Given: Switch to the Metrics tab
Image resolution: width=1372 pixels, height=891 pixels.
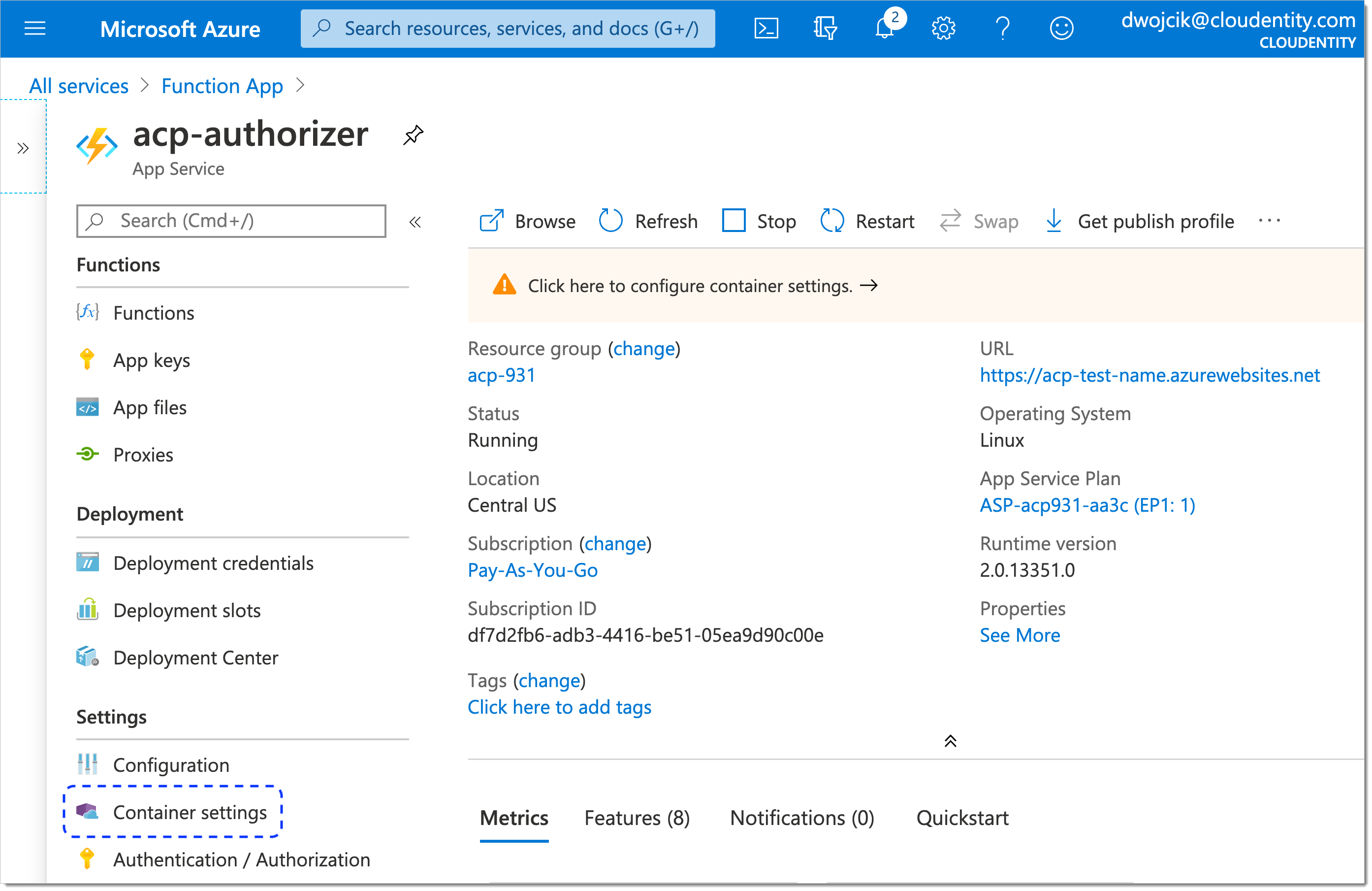Looking at the screenshot, I should pos(514,818).
